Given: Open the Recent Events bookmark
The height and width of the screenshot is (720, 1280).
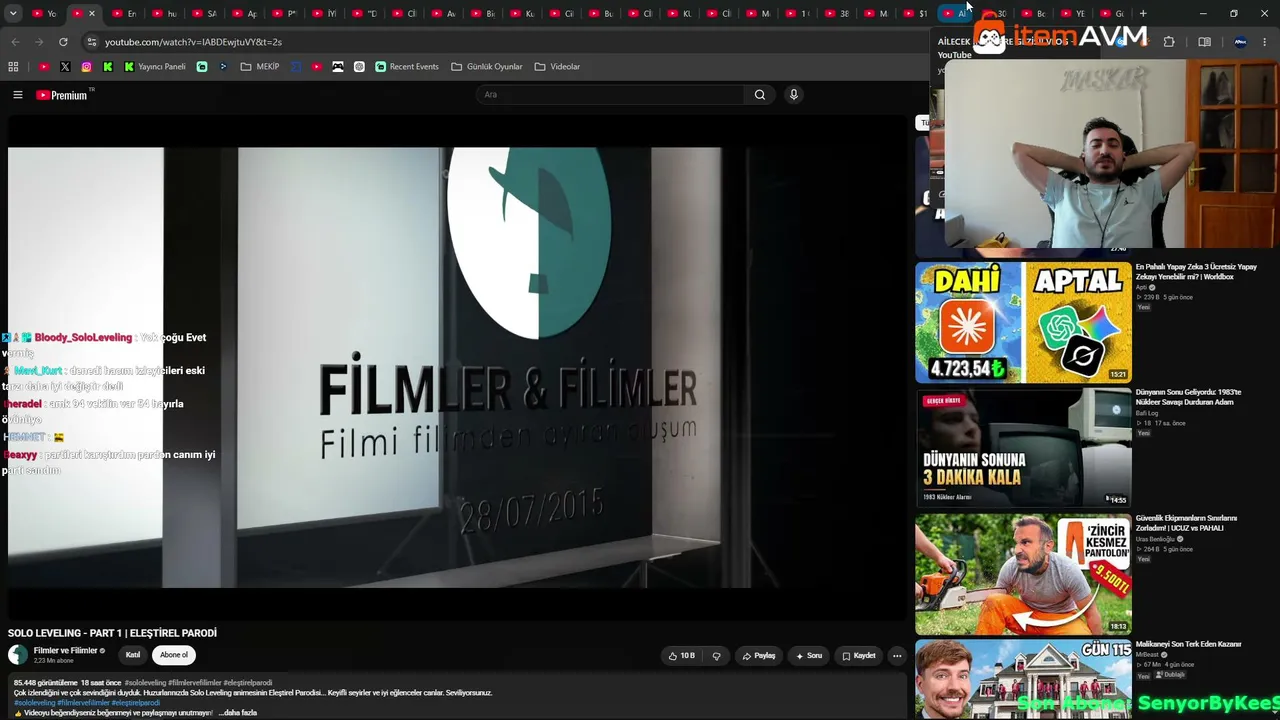Looking at the screenshot, I should point(407,67).
